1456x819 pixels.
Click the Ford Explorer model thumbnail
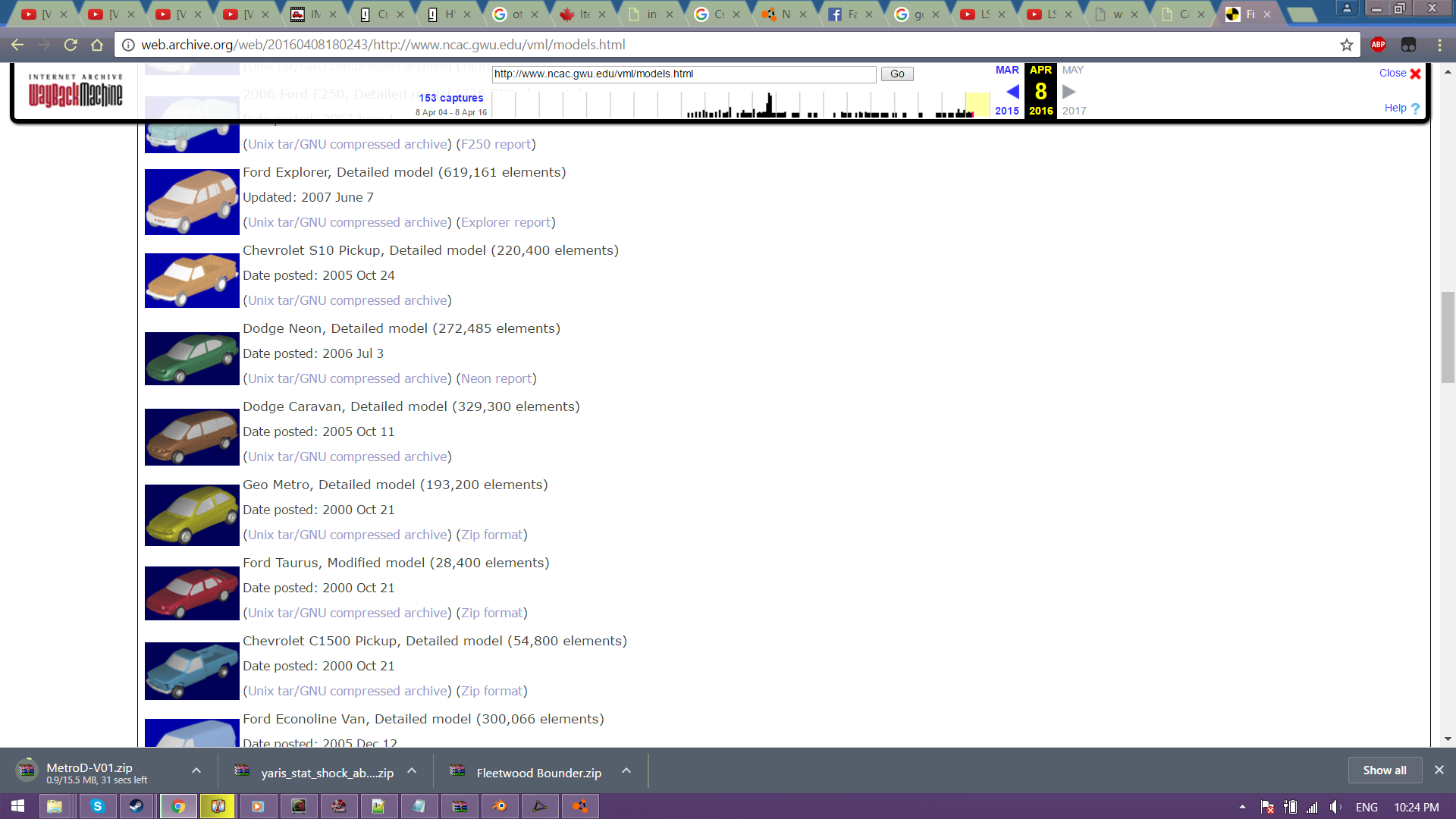click(192, 202)
